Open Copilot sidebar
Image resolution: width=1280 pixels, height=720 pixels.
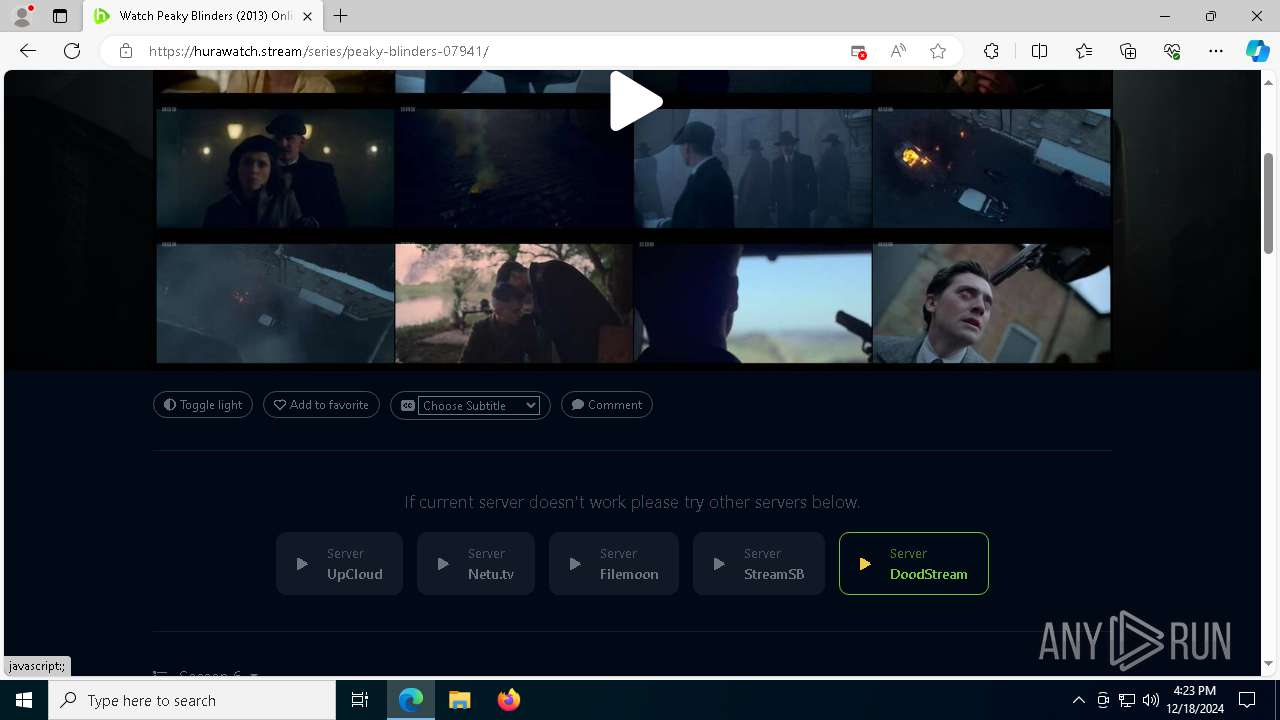point(1257,51)
